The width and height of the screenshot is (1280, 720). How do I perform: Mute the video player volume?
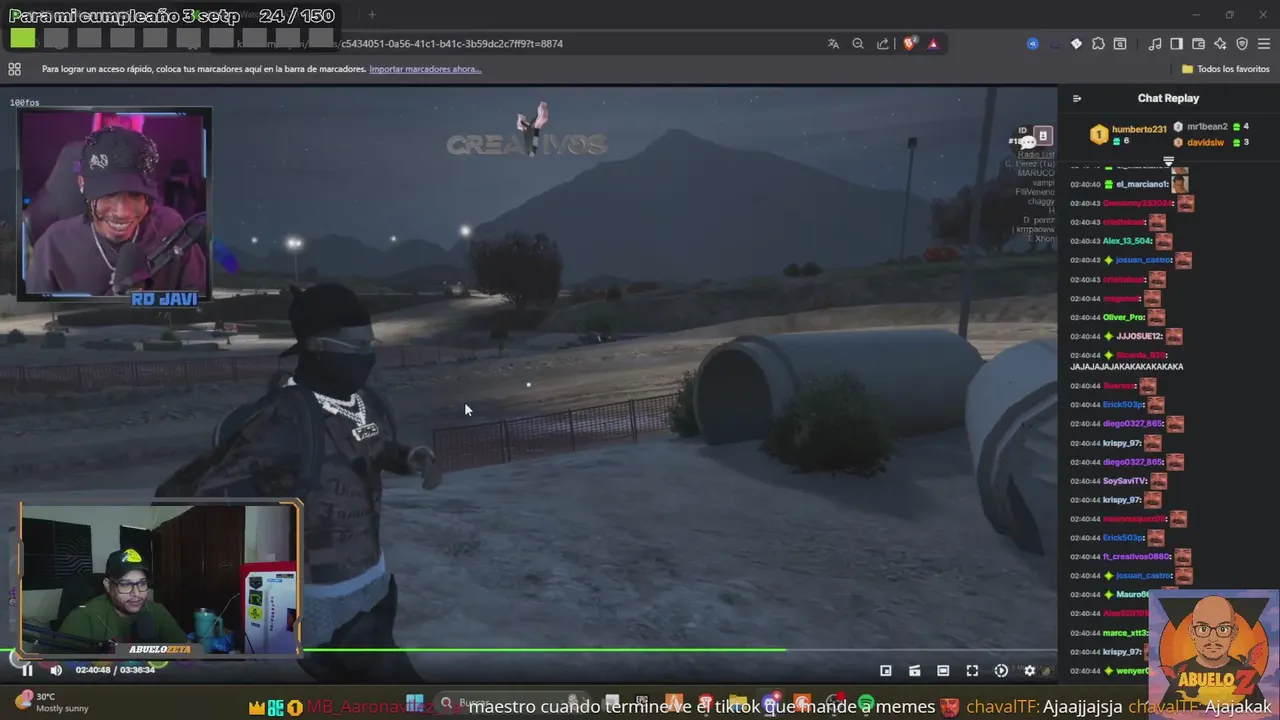click(56, 670)
